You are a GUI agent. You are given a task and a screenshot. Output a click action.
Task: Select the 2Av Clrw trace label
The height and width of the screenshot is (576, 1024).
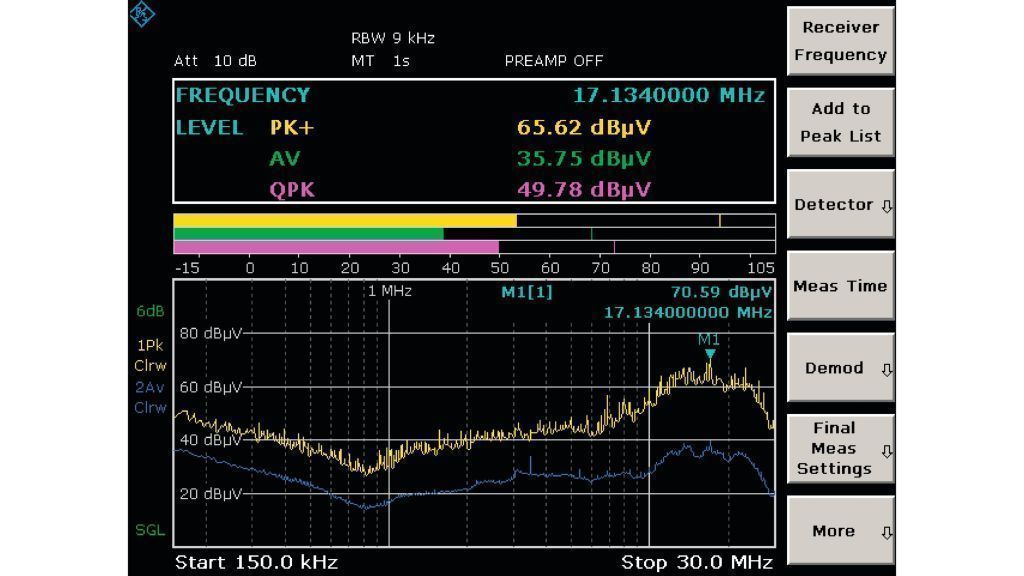pos(150,397)
